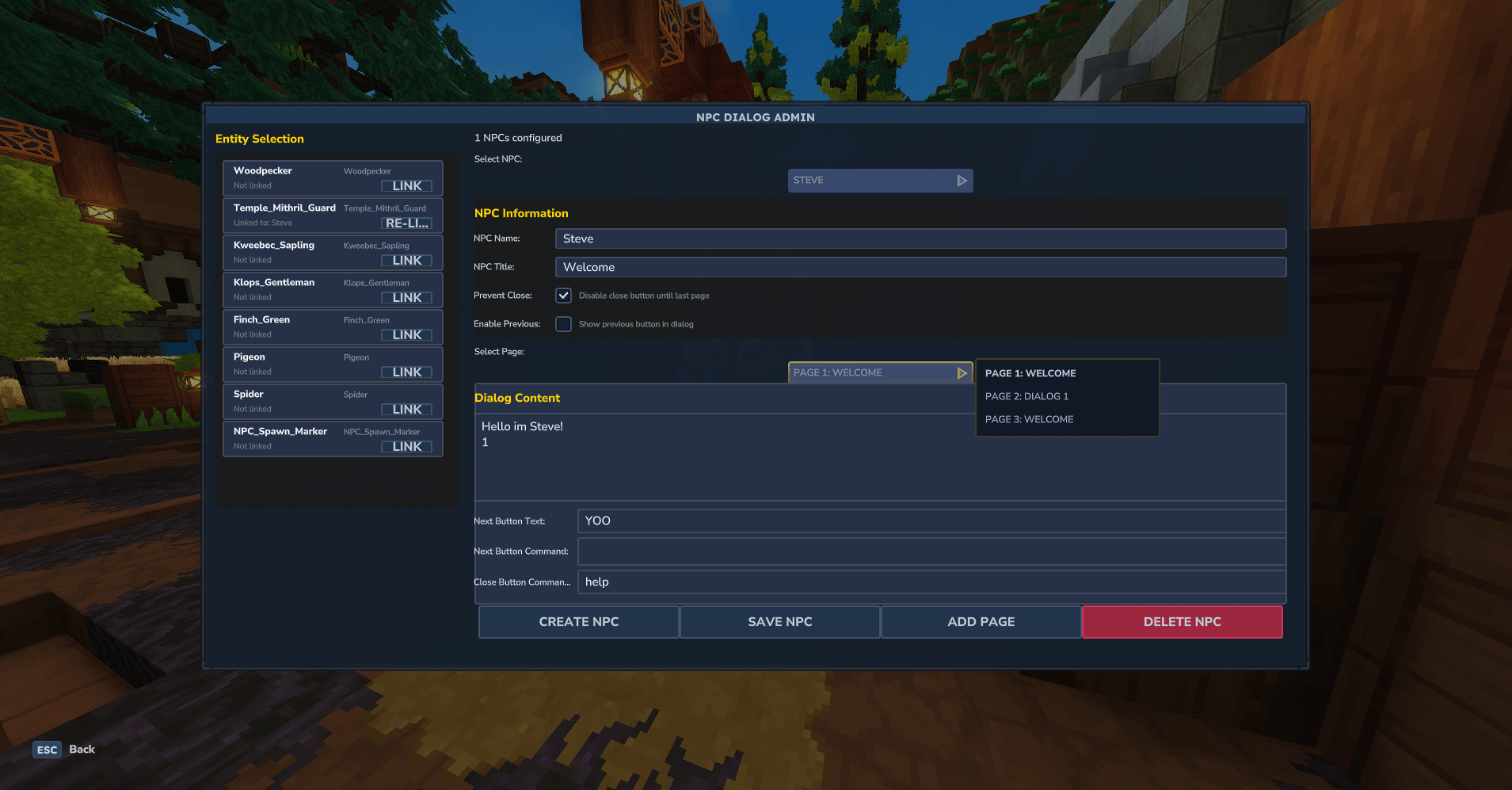Choose Page 2: Dialog 1 option
Screen dimensions: 1512x790
(x=1026, y=396)
